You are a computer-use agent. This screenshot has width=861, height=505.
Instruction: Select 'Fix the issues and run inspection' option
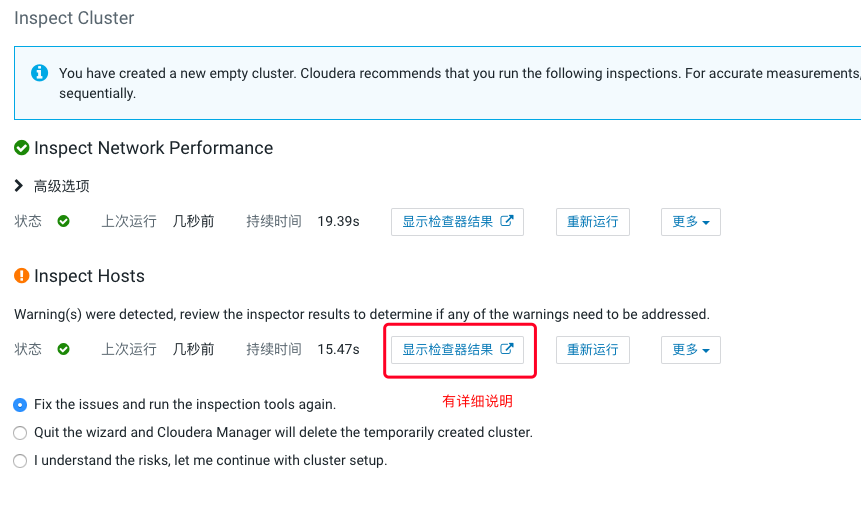20,405
